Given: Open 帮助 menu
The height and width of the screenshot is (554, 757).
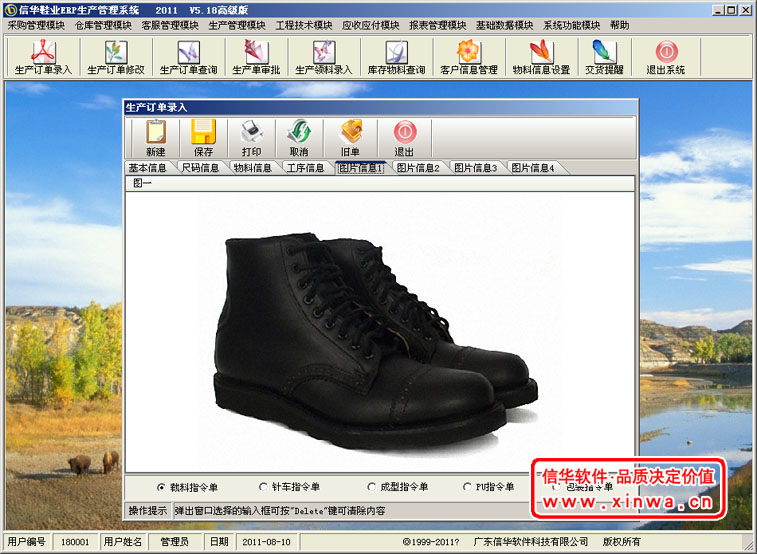Looking at the screenshot, I should (x=620, y=26).
